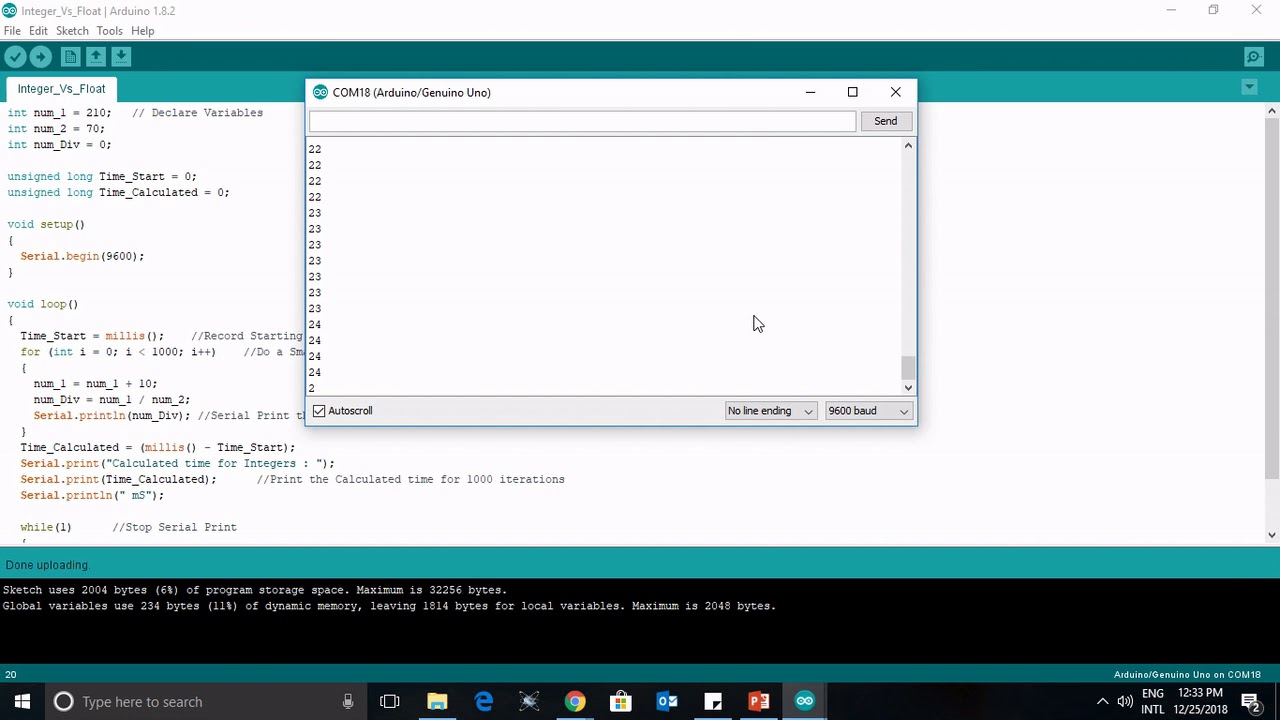Click the 'Serial.begin(9600);' code line
The height and width of the screenshot is (720, 1280).
tap(82, 256)
